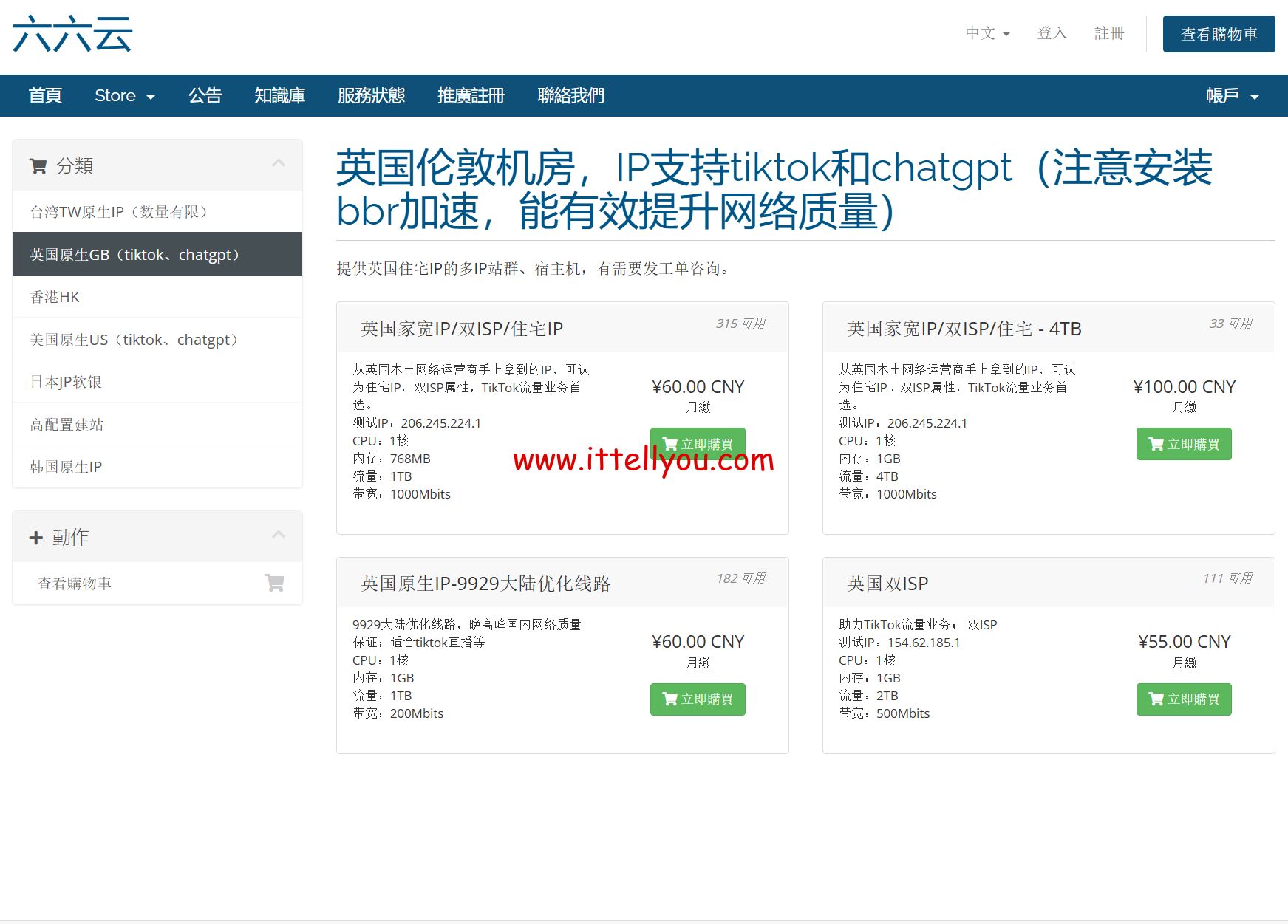
Task: Click cart icon on 英国原生IP-9929 purchase button
Action: (669, 699)
